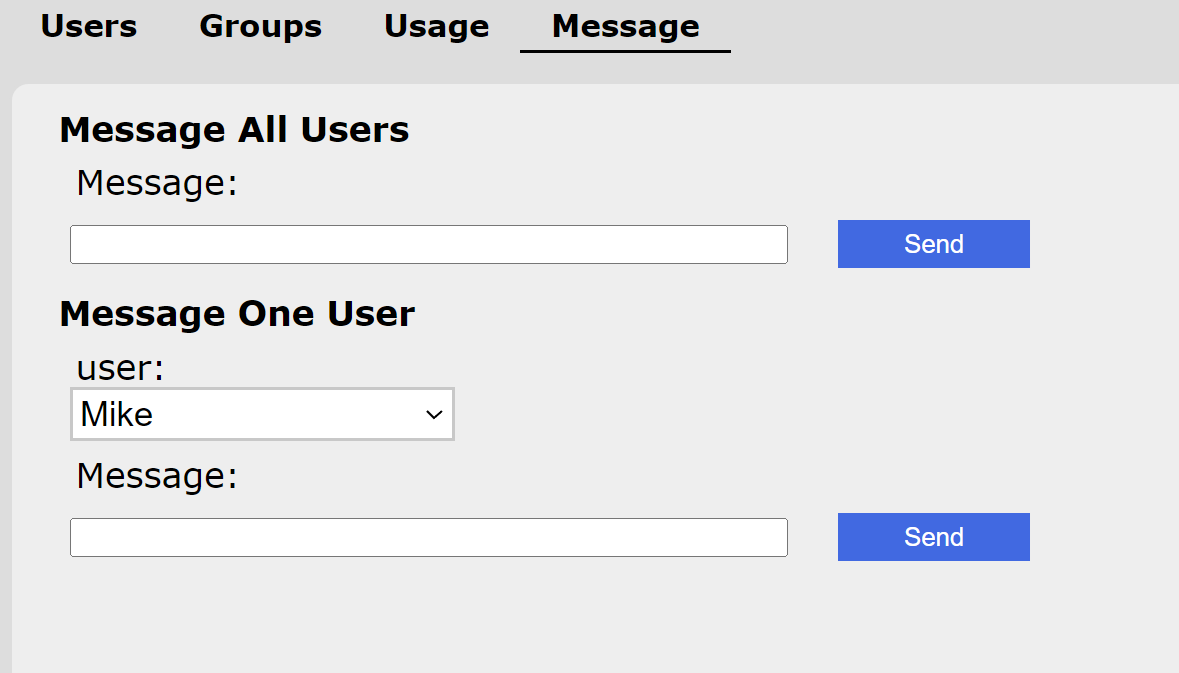The width and height of the screenshot is (1179, 673).
Task: Select the Message tab
Action: (625, 26)
